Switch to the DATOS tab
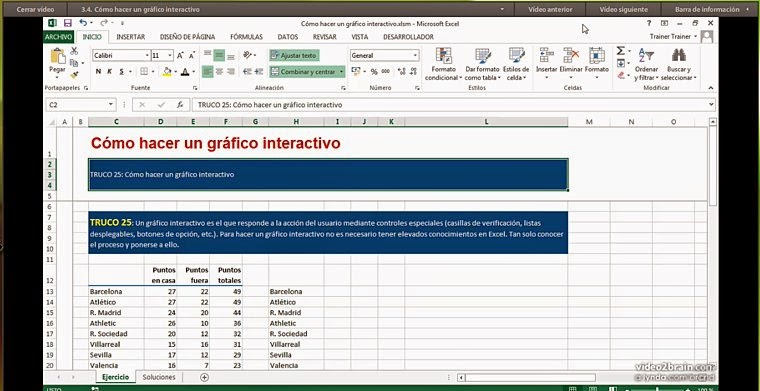 (x=288, y=37)
